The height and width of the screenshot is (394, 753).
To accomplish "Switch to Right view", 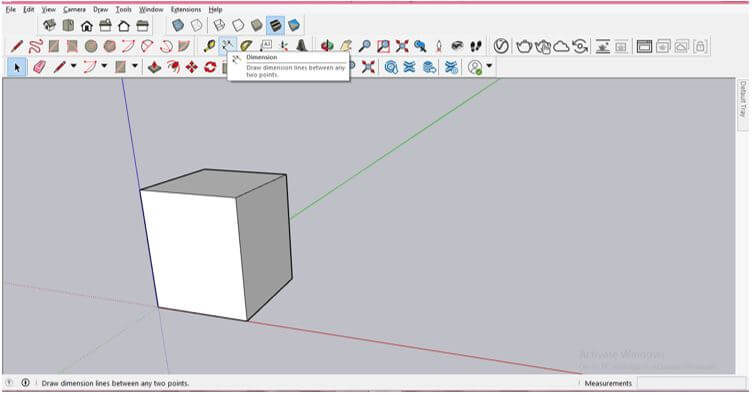I will [x=105, y=25].
